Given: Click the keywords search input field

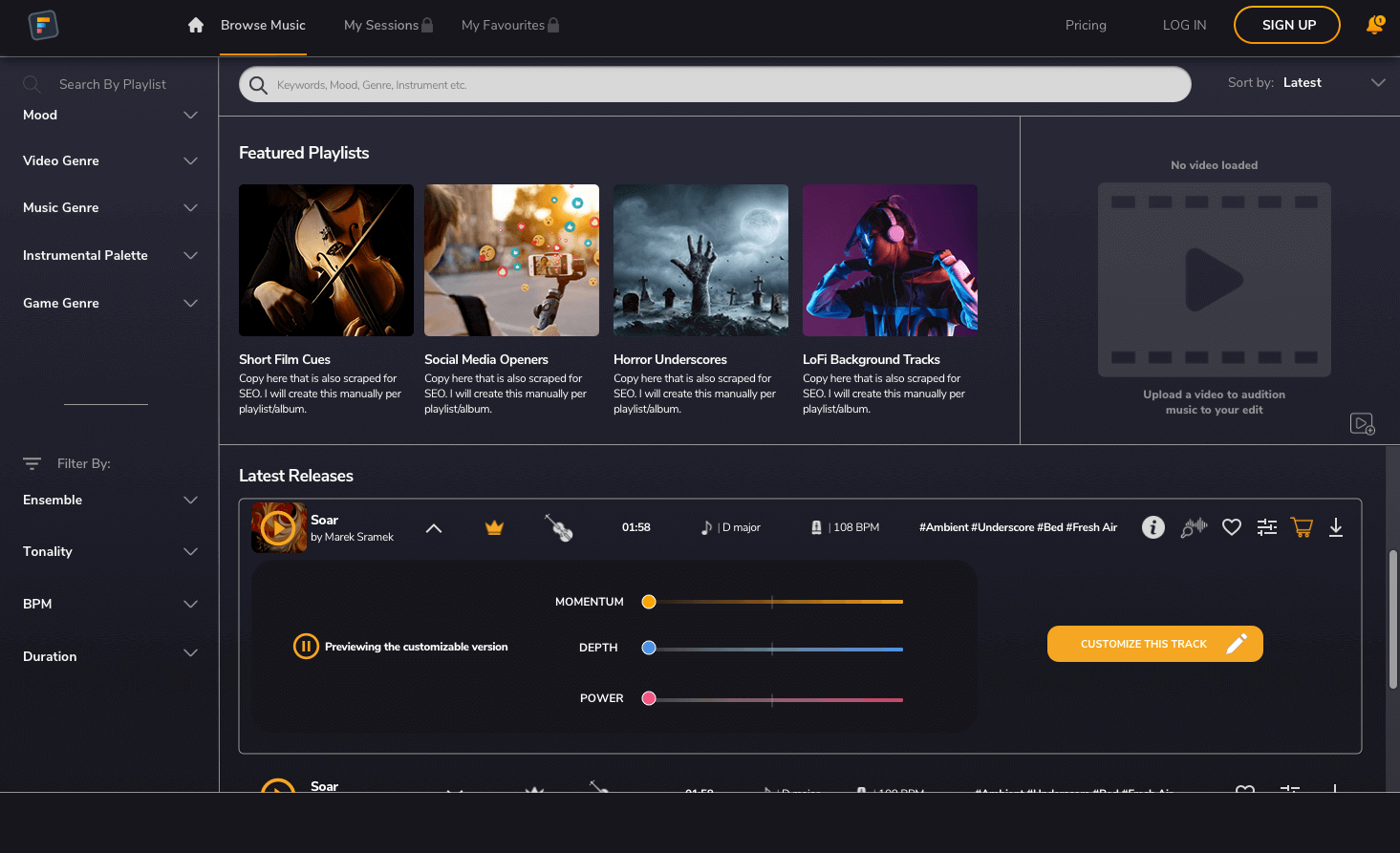Looking at the screenshot, I should coord(715,84).
